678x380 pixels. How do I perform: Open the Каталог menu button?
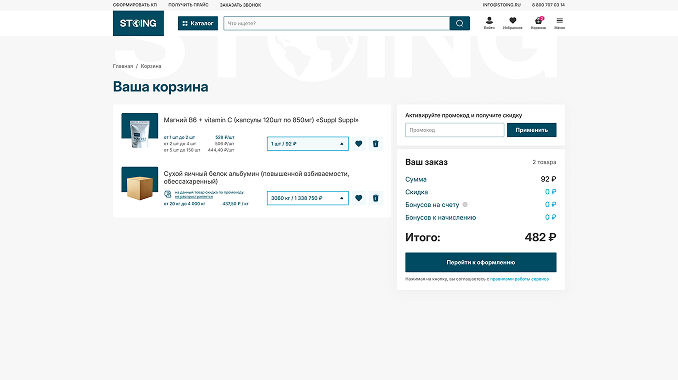coord(198,23)
